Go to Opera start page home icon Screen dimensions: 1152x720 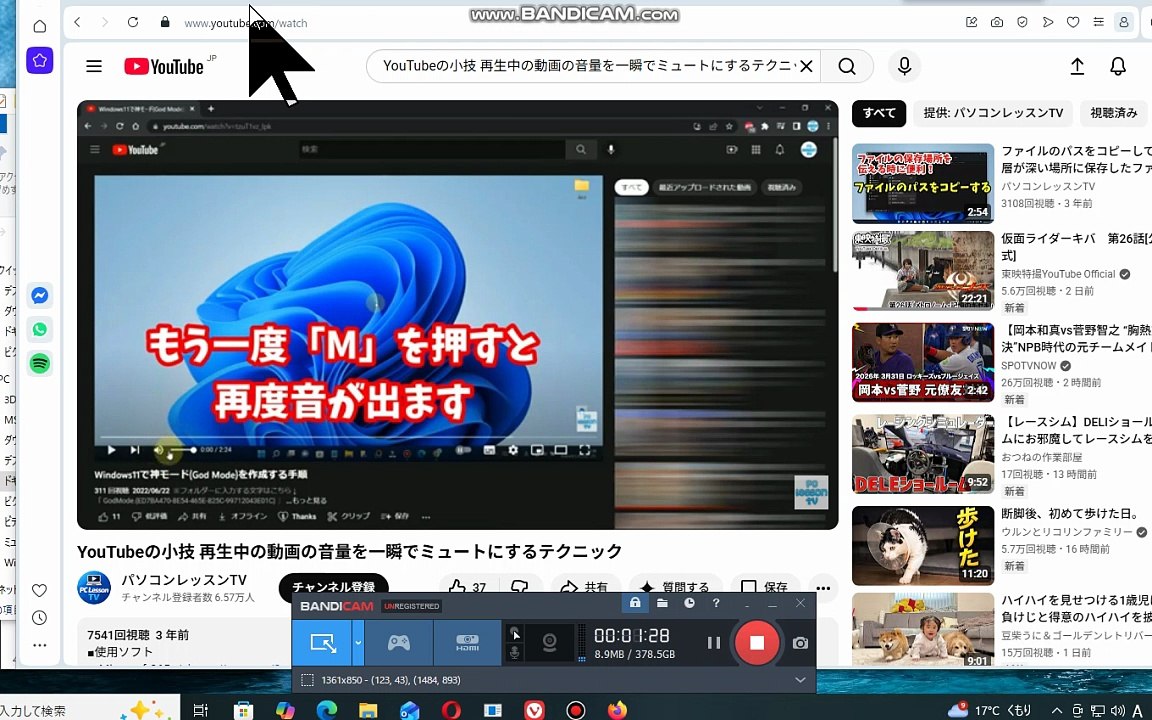tap(40, 26)
